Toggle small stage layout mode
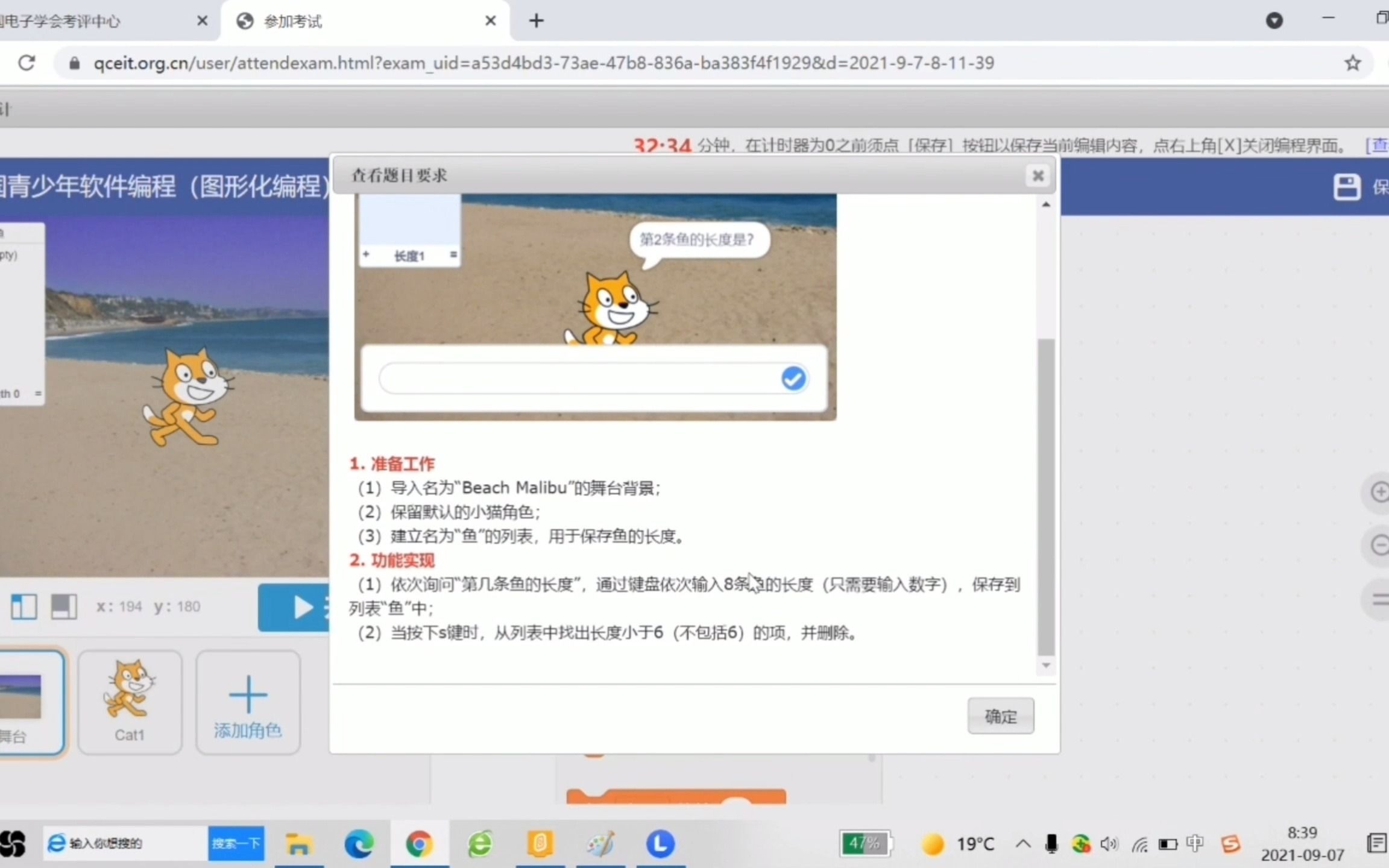This screenshot has height=868, width=1389. click(x=24, y=607)
